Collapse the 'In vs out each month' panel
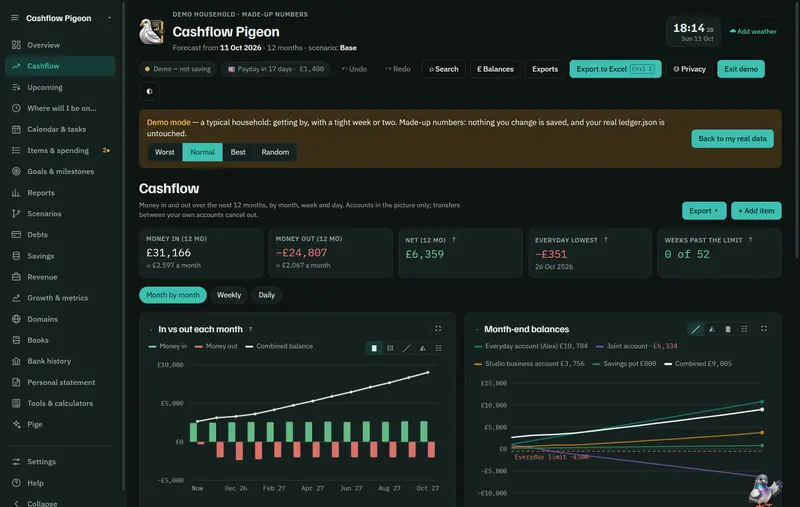Viewport: 800px width, 507px height. [x=151, y=329]
